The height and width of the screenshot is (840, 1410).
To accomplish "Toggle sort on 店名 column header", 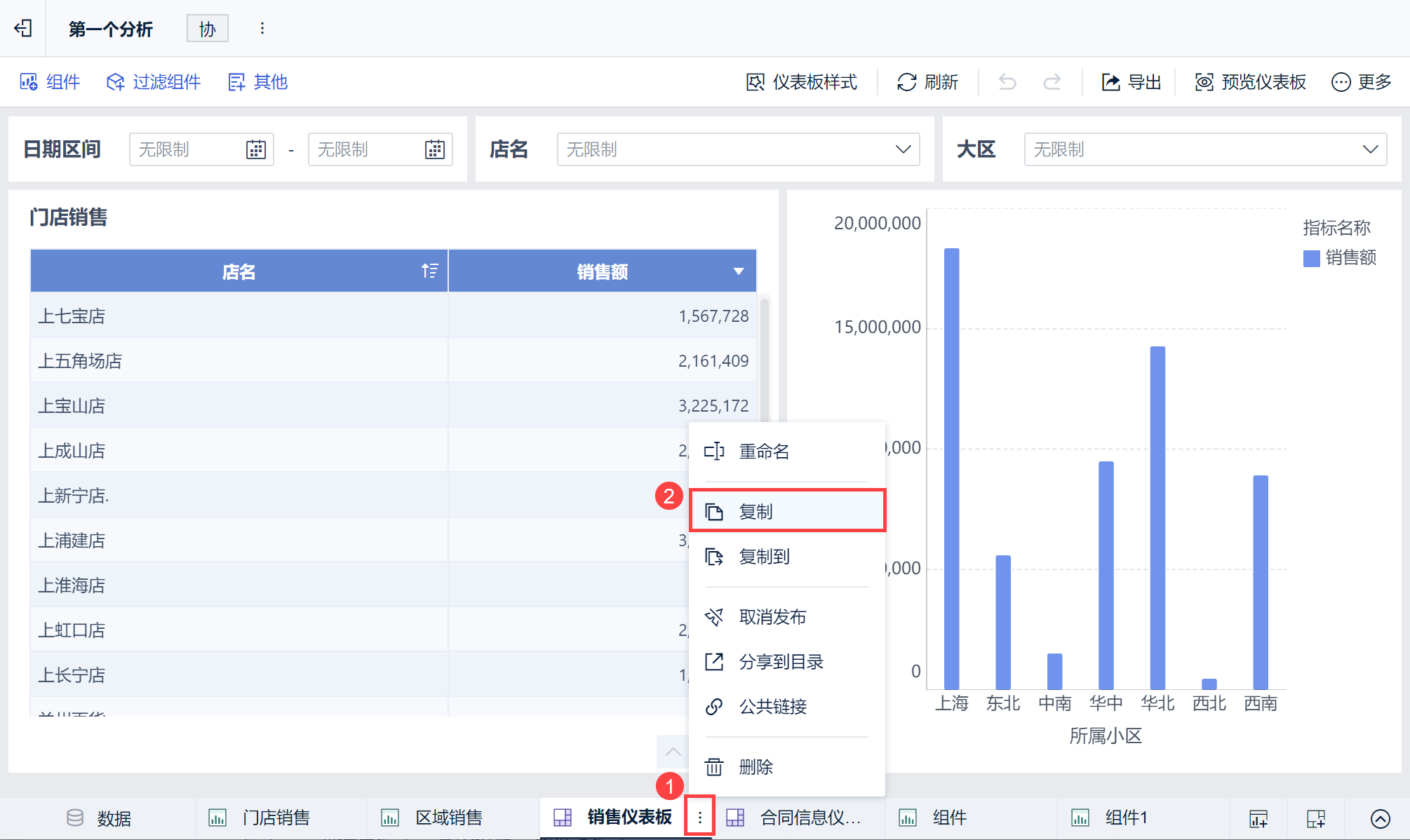I will pyautogui.click(x=429, y=271).
